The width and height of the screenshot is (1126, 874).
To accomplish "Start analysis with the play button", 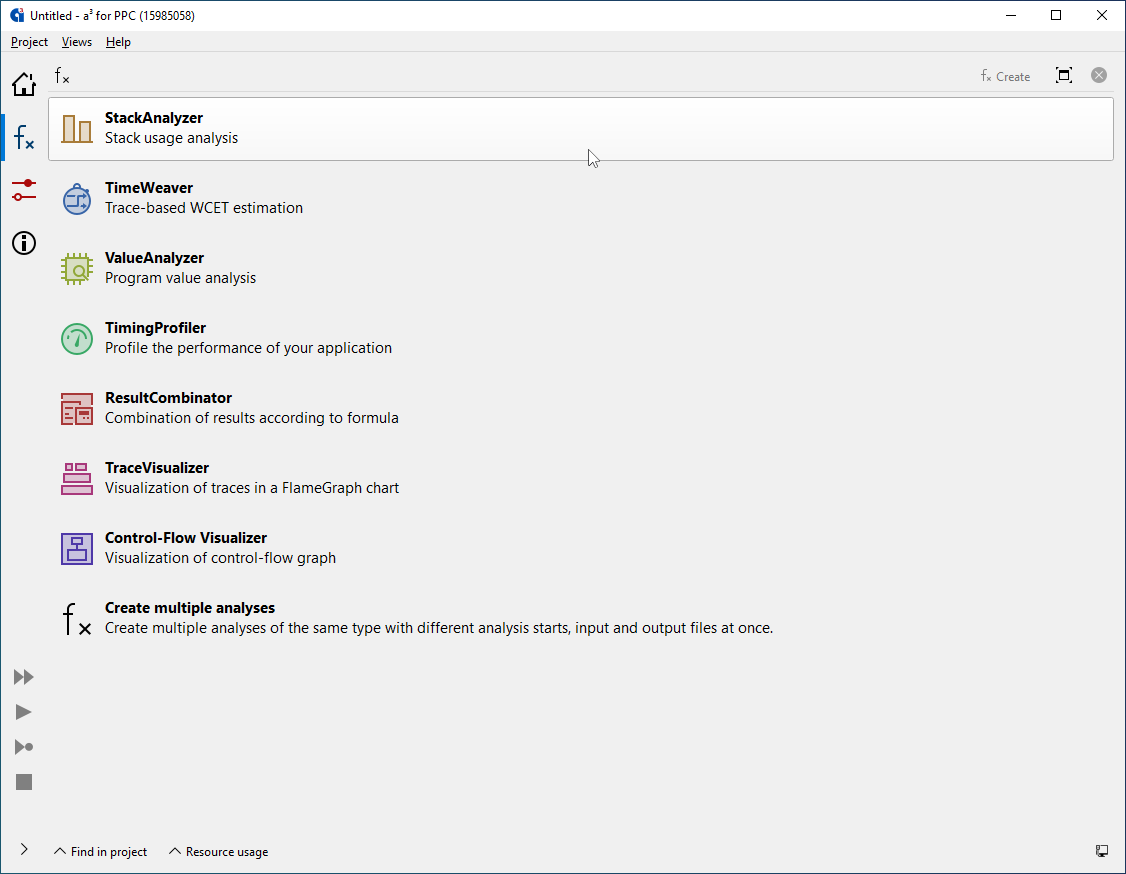I will click(24, 712).
